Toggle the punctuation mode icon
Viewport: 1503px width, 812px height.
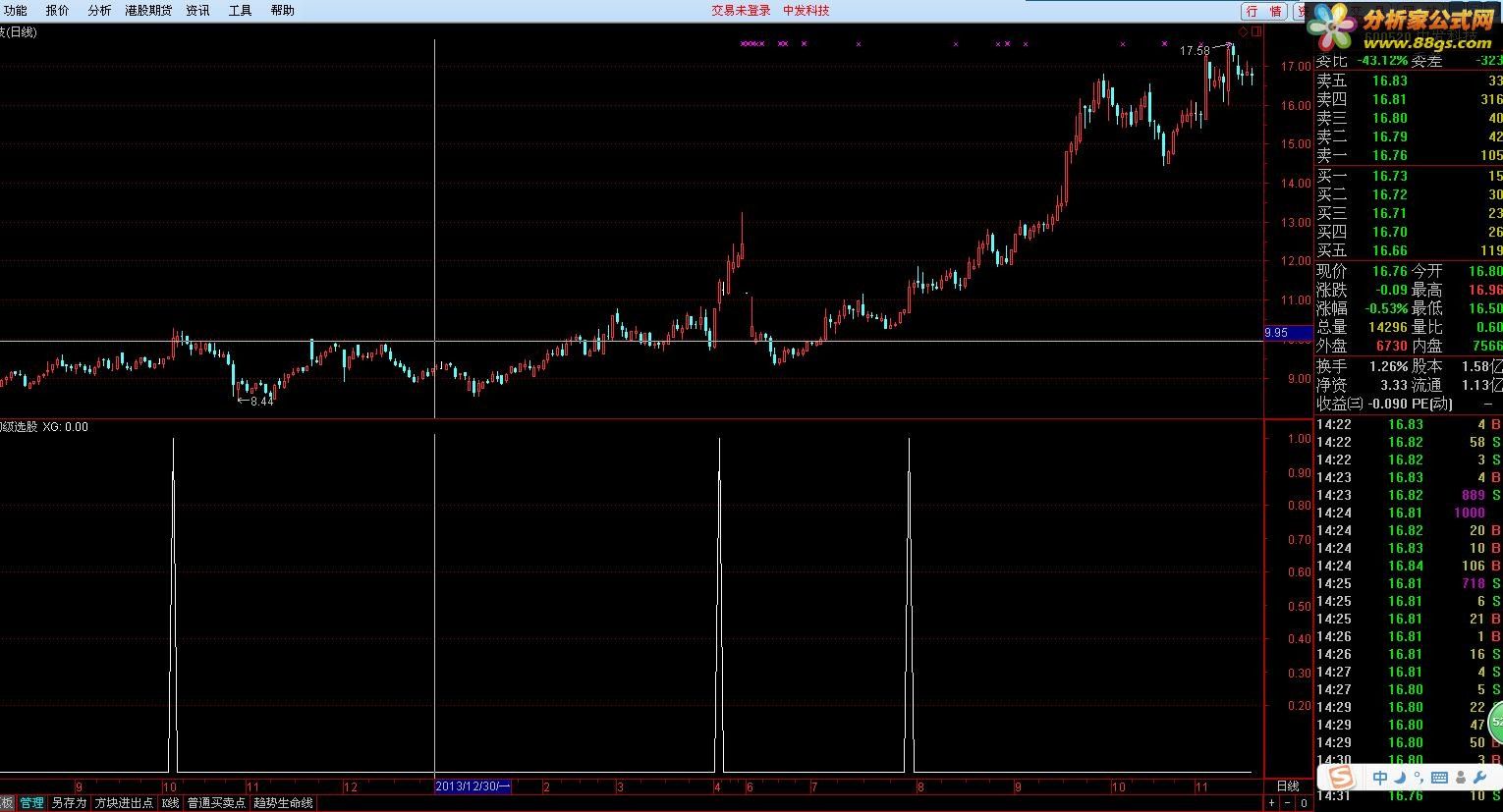click(x=1417, y=778)
